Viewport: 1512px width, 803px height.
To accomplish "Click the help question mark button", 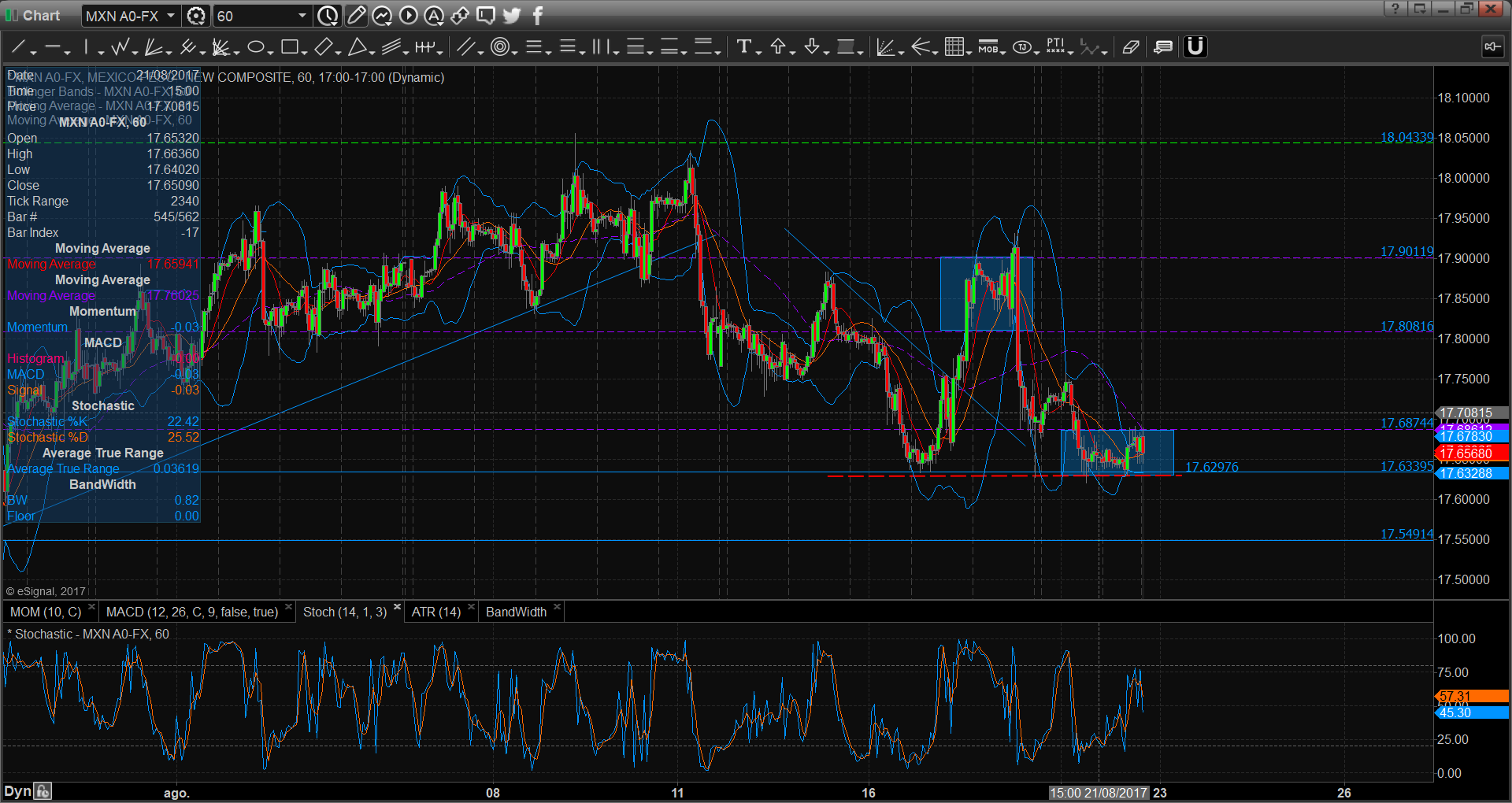I will coord(1395,9).
